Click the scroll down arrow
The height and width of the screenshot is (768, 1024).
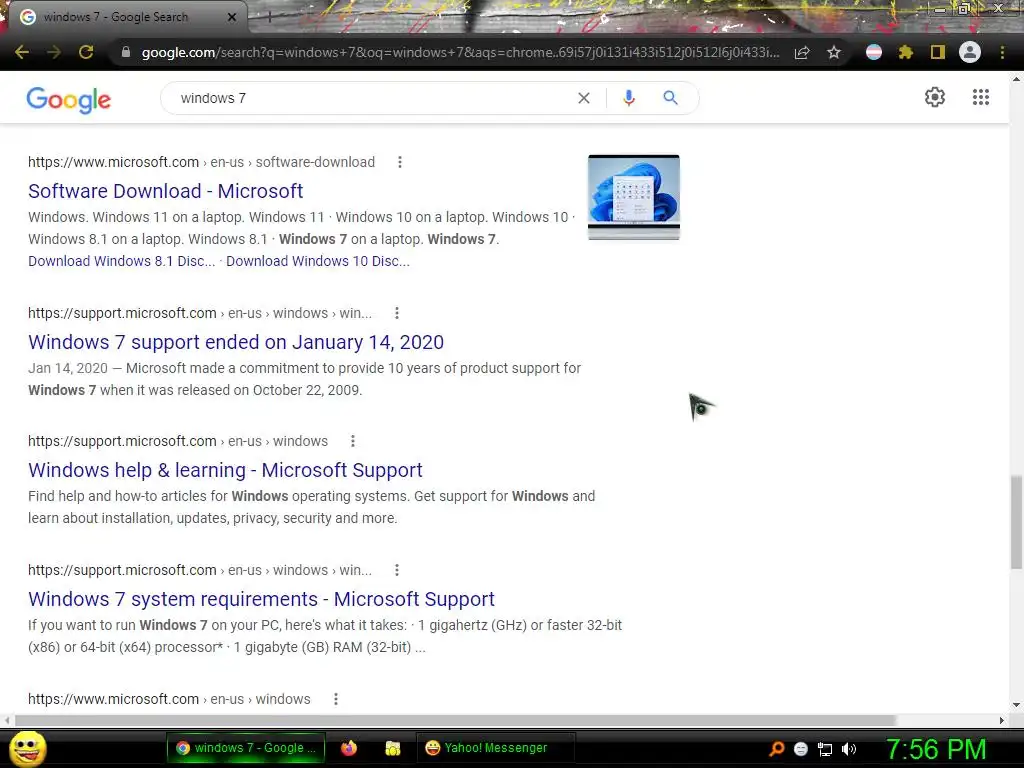point(1016,705)
